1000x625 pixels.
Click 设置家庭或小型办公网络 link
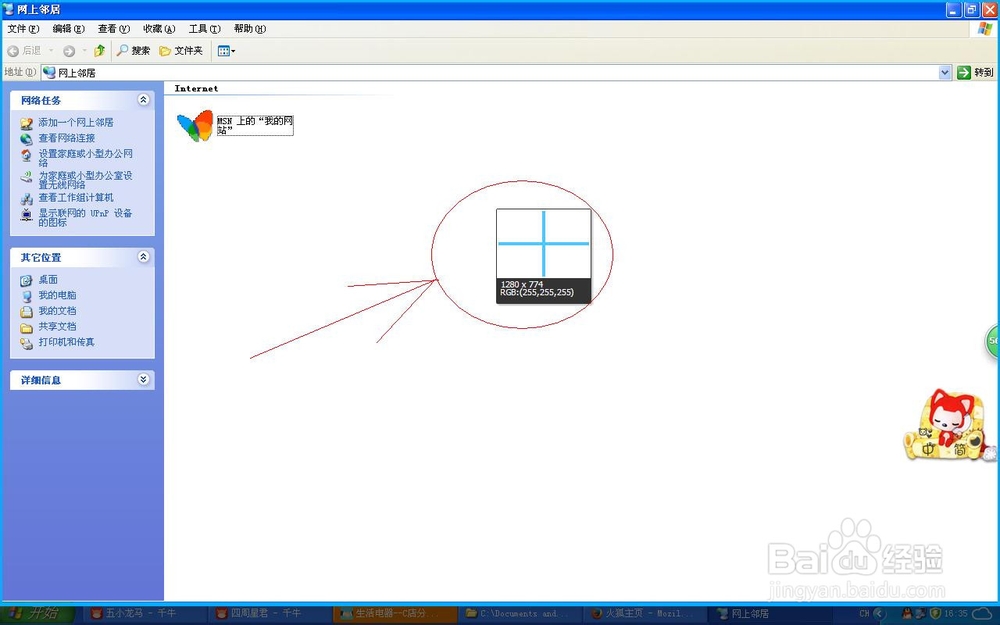point(85,158)
